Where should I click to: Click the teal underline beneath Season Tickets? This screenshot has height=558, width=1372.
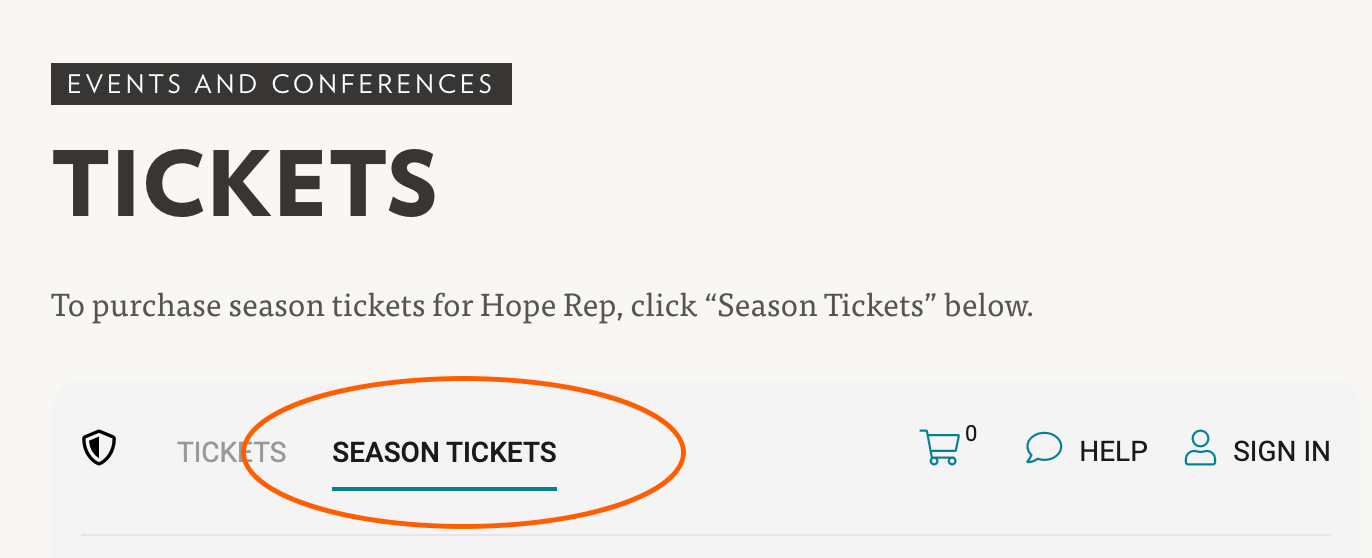[x=444, y=488]
